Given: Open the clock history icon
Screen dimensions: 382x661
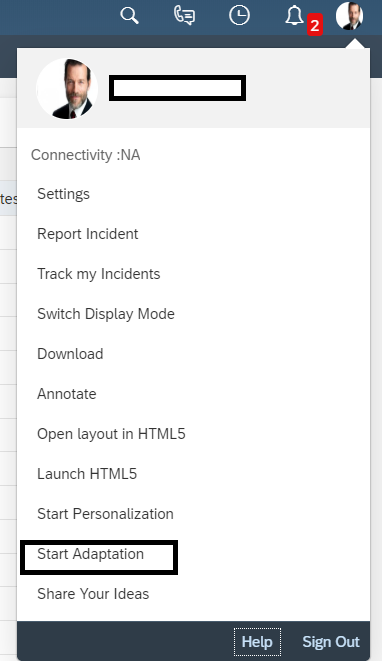Looking at the screenshot, I should coord(239,16).
